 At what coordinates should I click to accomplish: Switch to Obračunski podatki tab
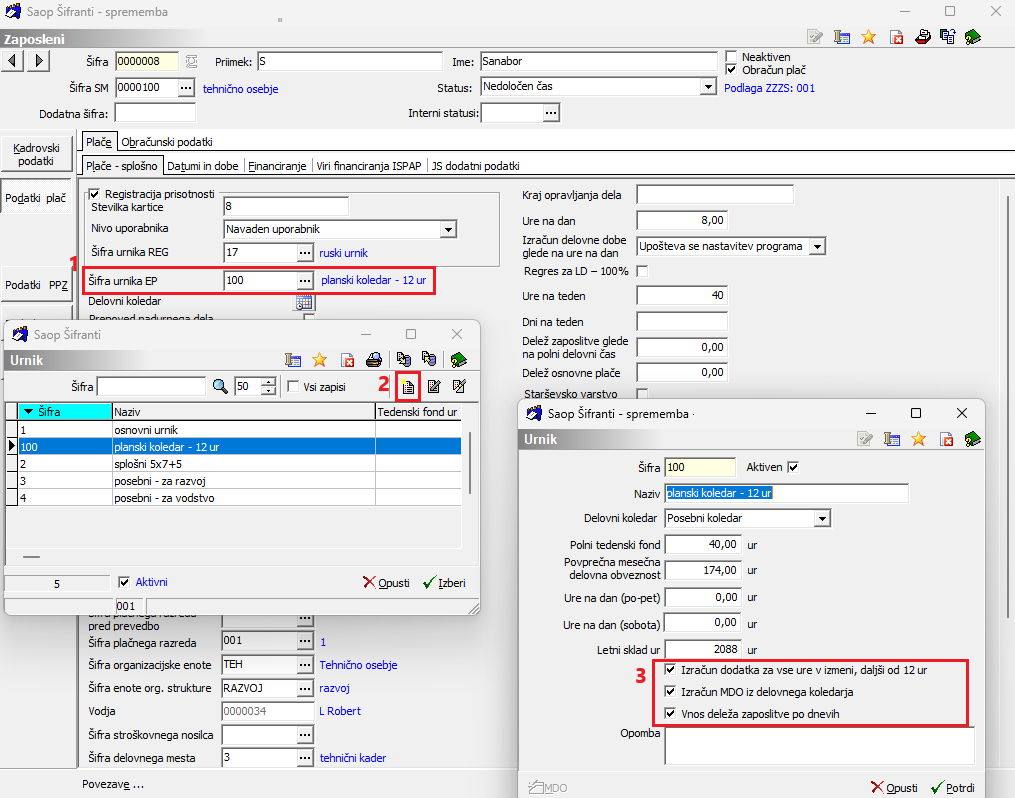167,142
